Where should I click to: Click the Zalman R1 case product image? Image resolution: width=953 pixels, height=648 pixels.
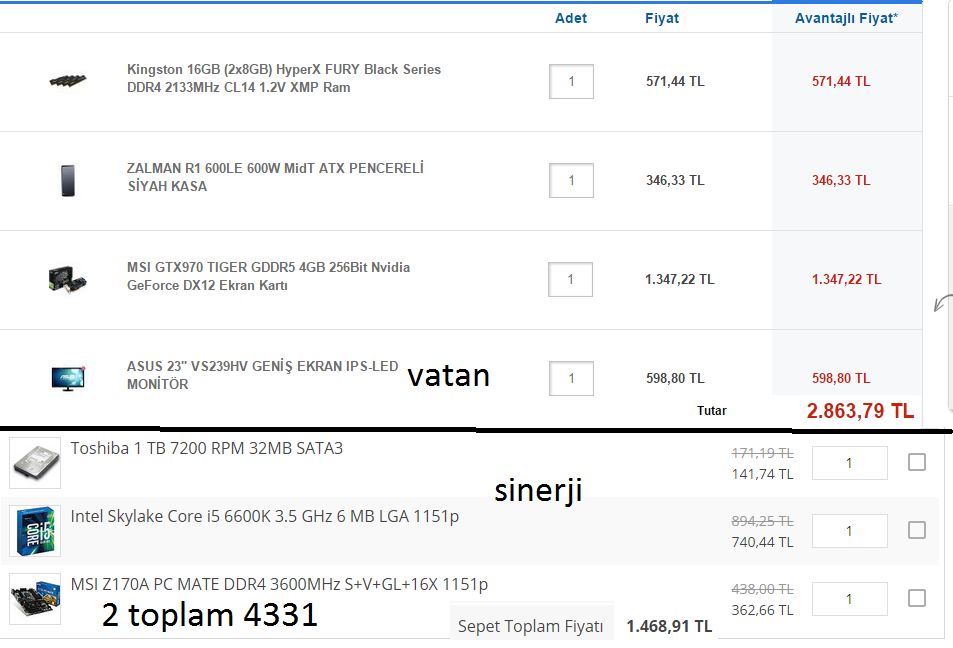(x=67, y=180)
